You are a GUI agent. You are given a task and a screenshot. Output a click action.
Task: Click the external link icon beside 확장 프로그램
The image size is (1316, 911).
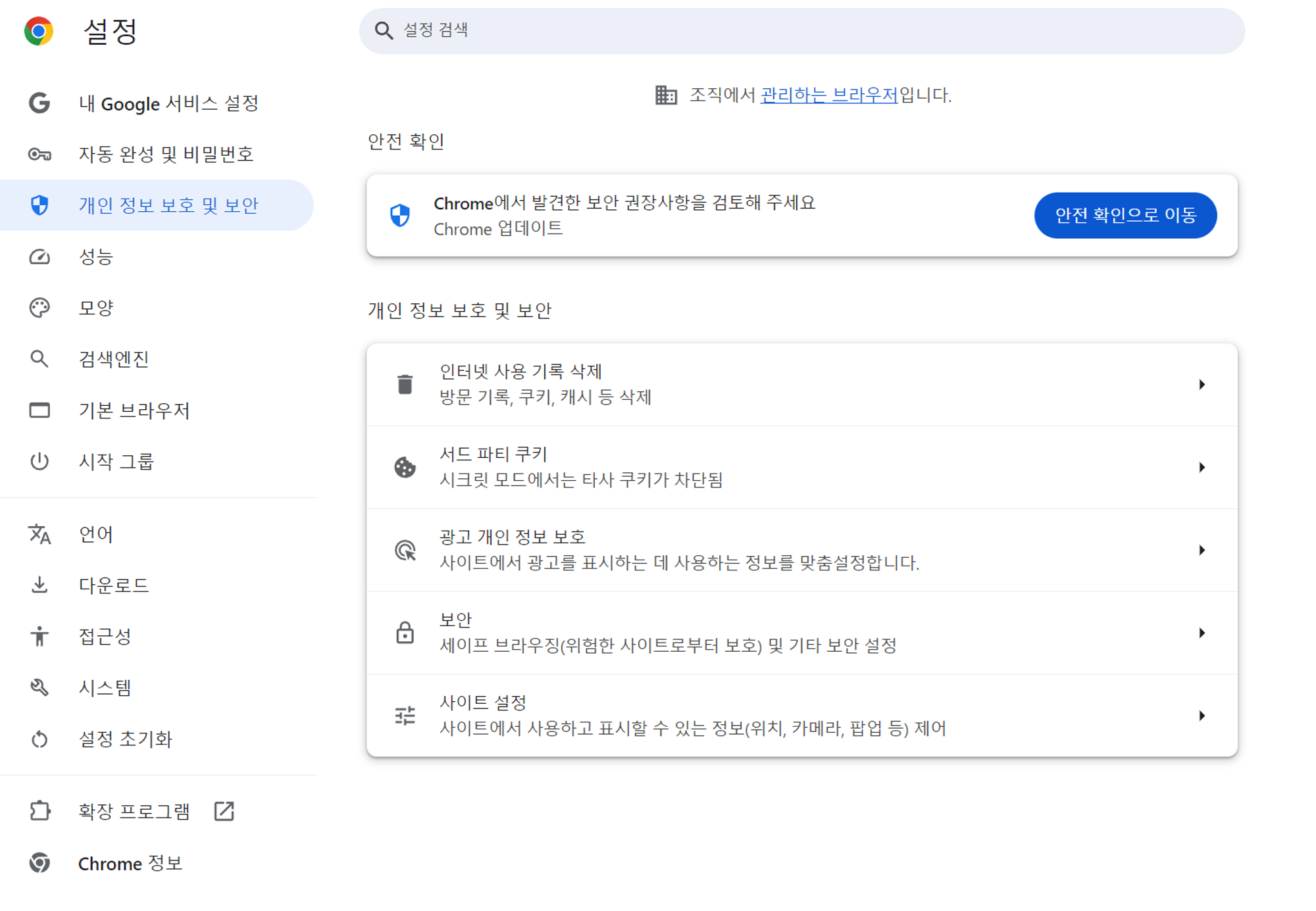coord(224,811)
